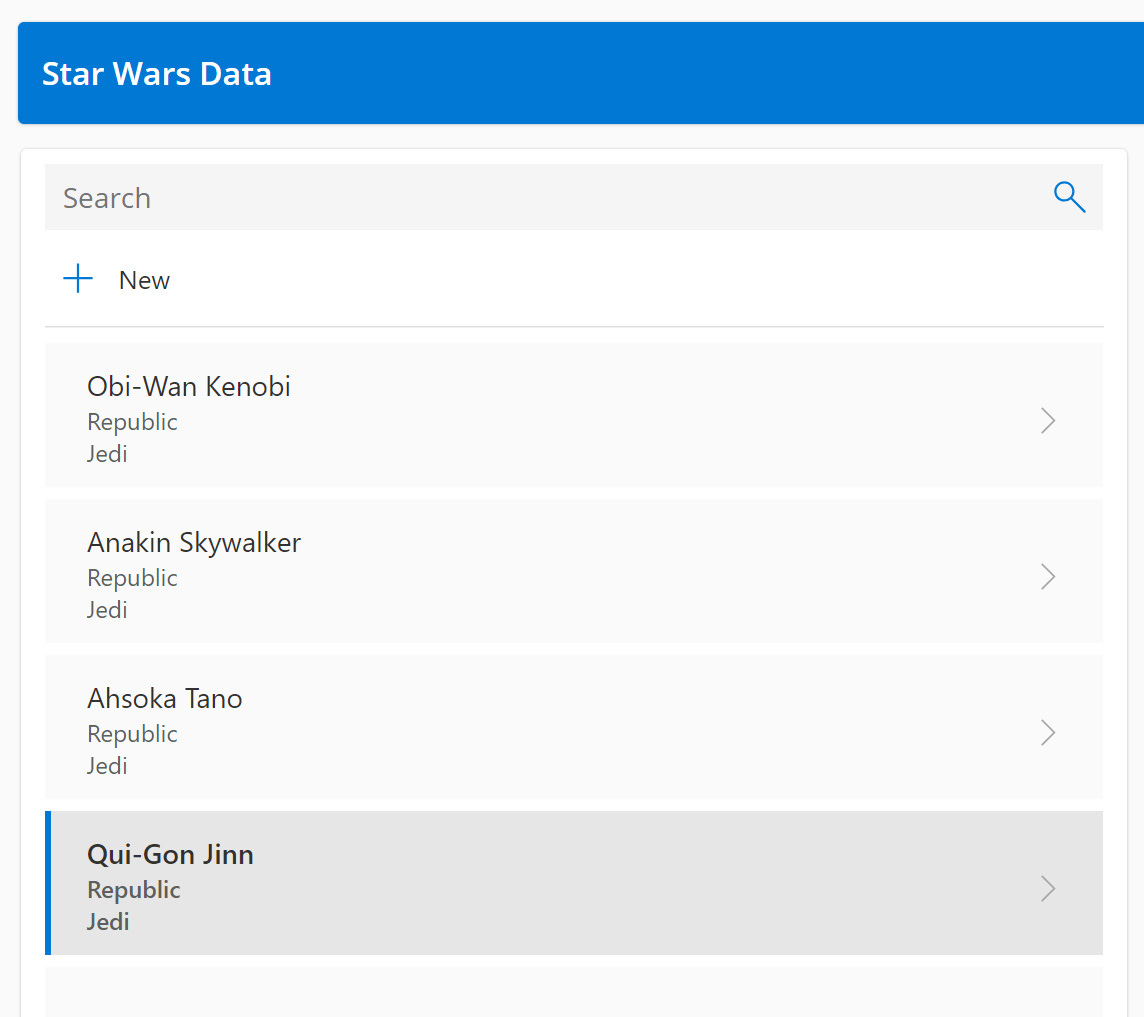The width and height of the screenshot is (1144, 1017).
Task: Click Republic under Obi-Wan Kenobi
Action: (132, 422)
